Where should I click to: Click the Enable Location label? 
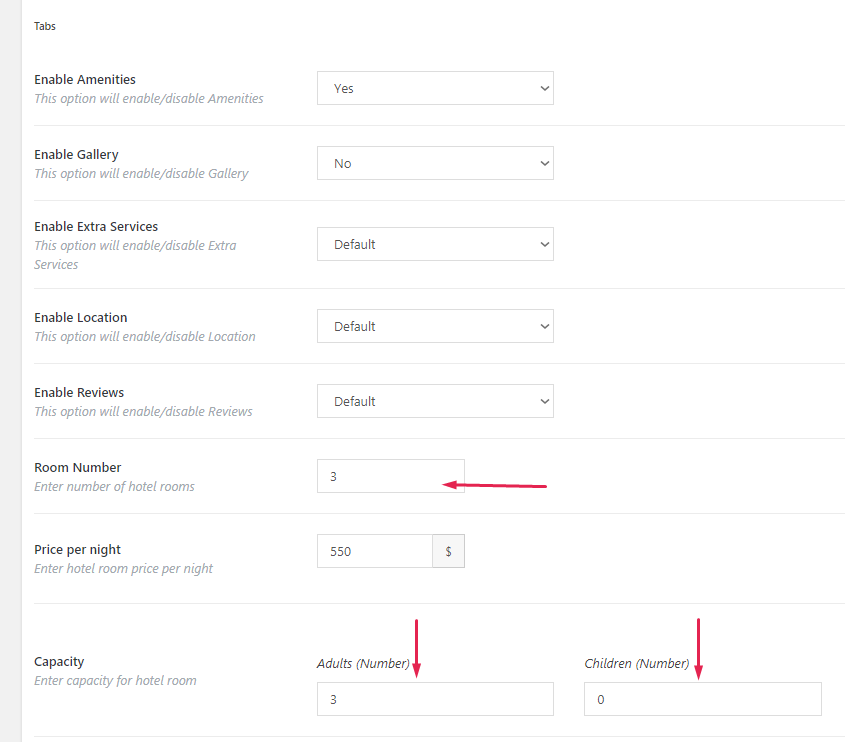click(x=81, y=317)
